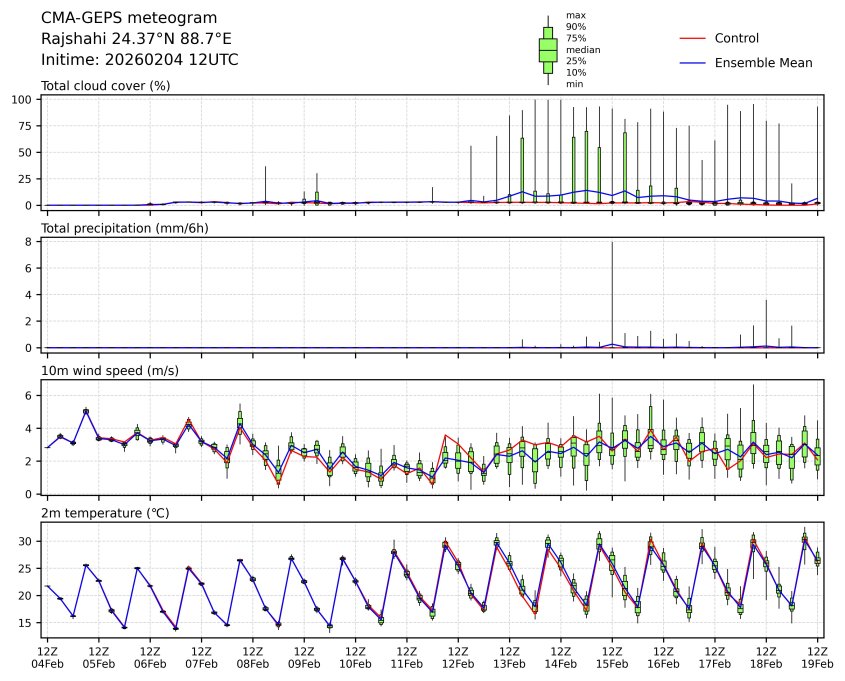
Task: Select the Total precipitation (mm/6h) panel title
Action: pyautogui.click(x=124, y=229)
